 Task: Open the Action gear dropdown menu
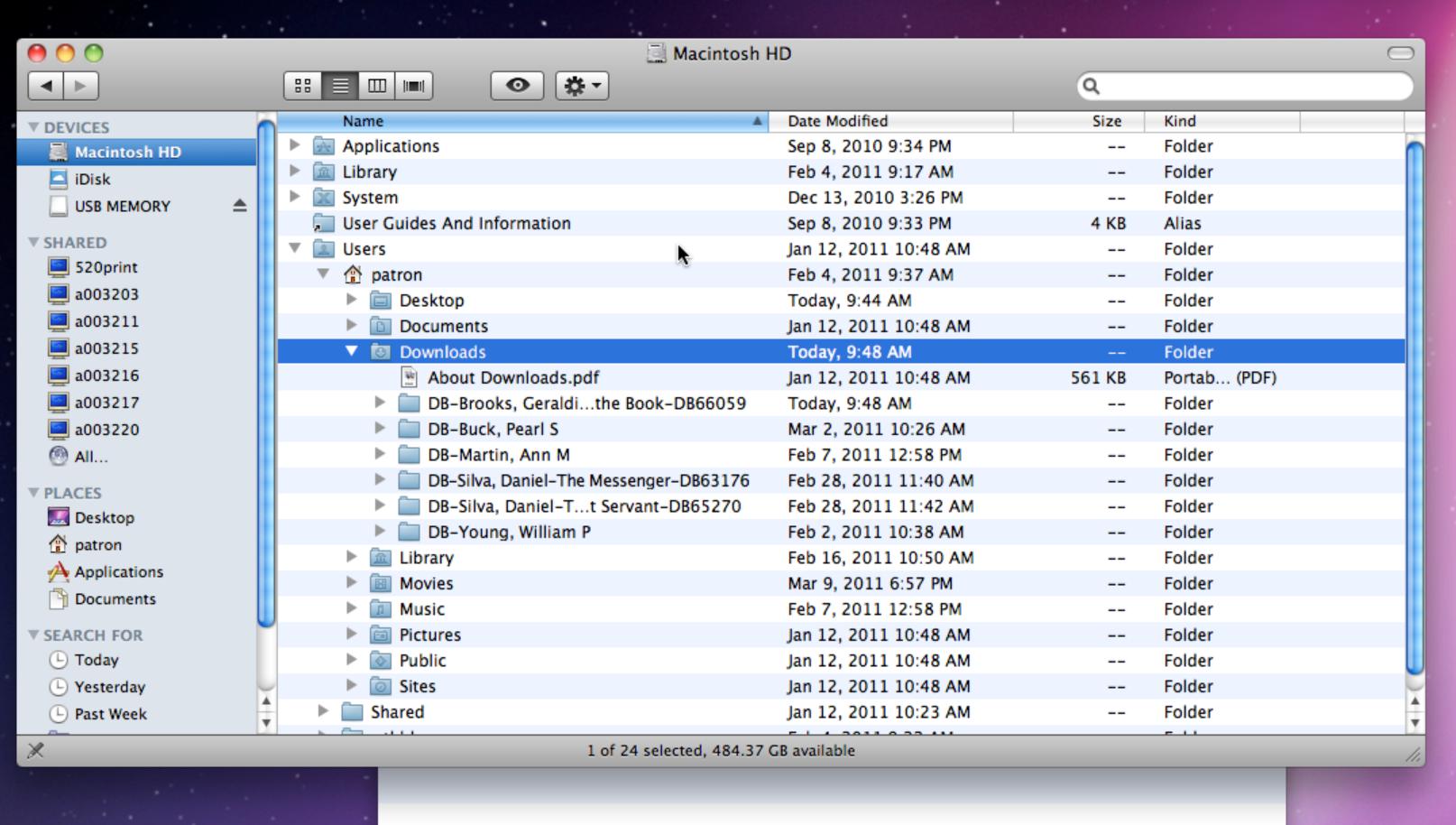[582, 86]
